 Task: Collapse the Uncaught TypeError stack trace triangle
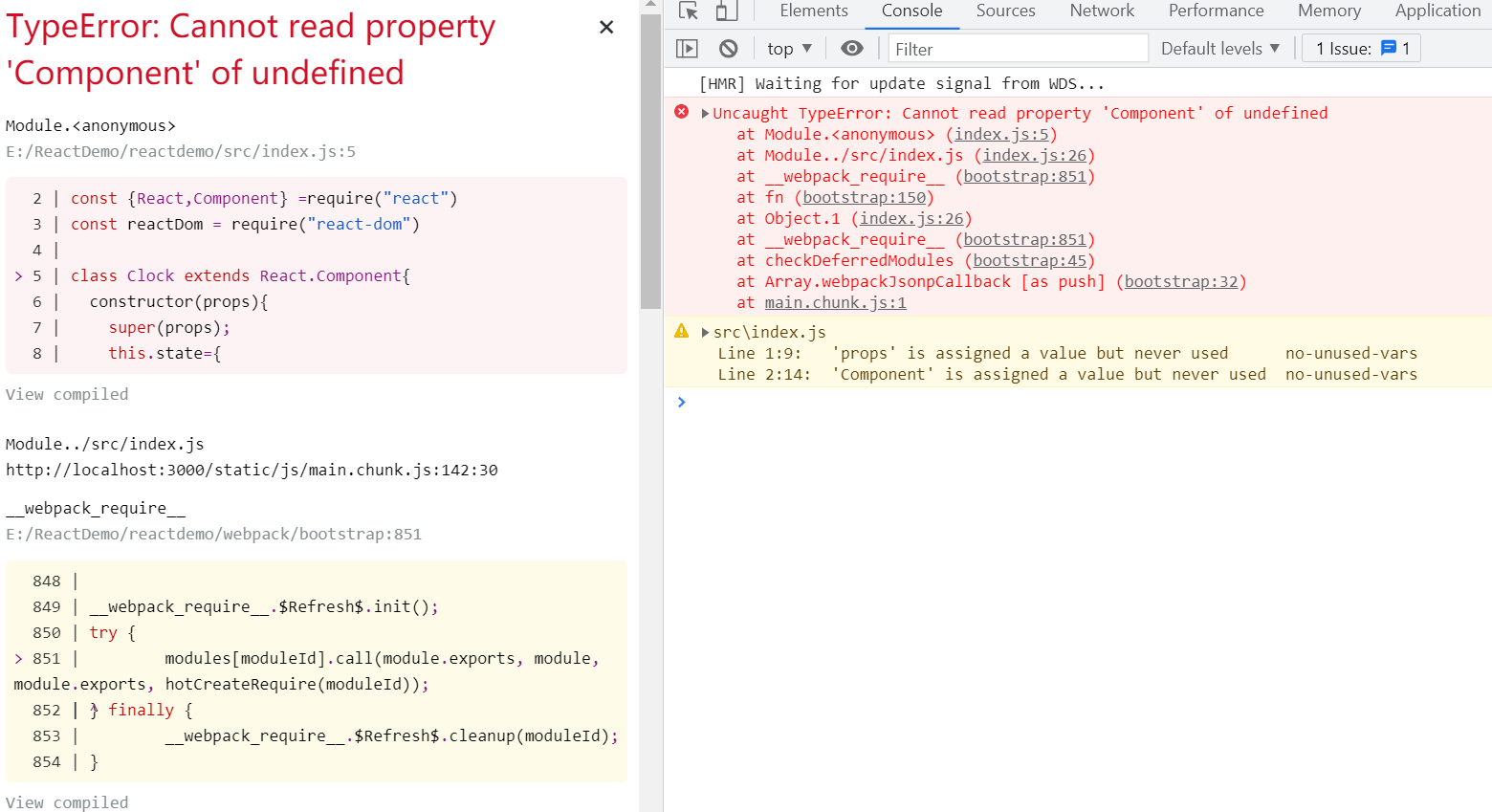click(706, 114)
